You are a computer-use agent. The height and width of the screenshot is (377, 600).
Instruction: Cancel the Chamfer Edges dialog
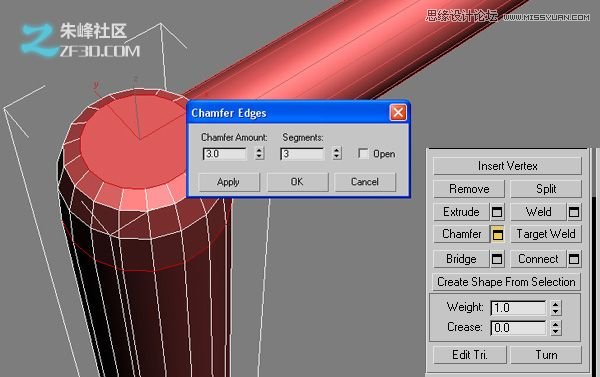pos(365,182)
